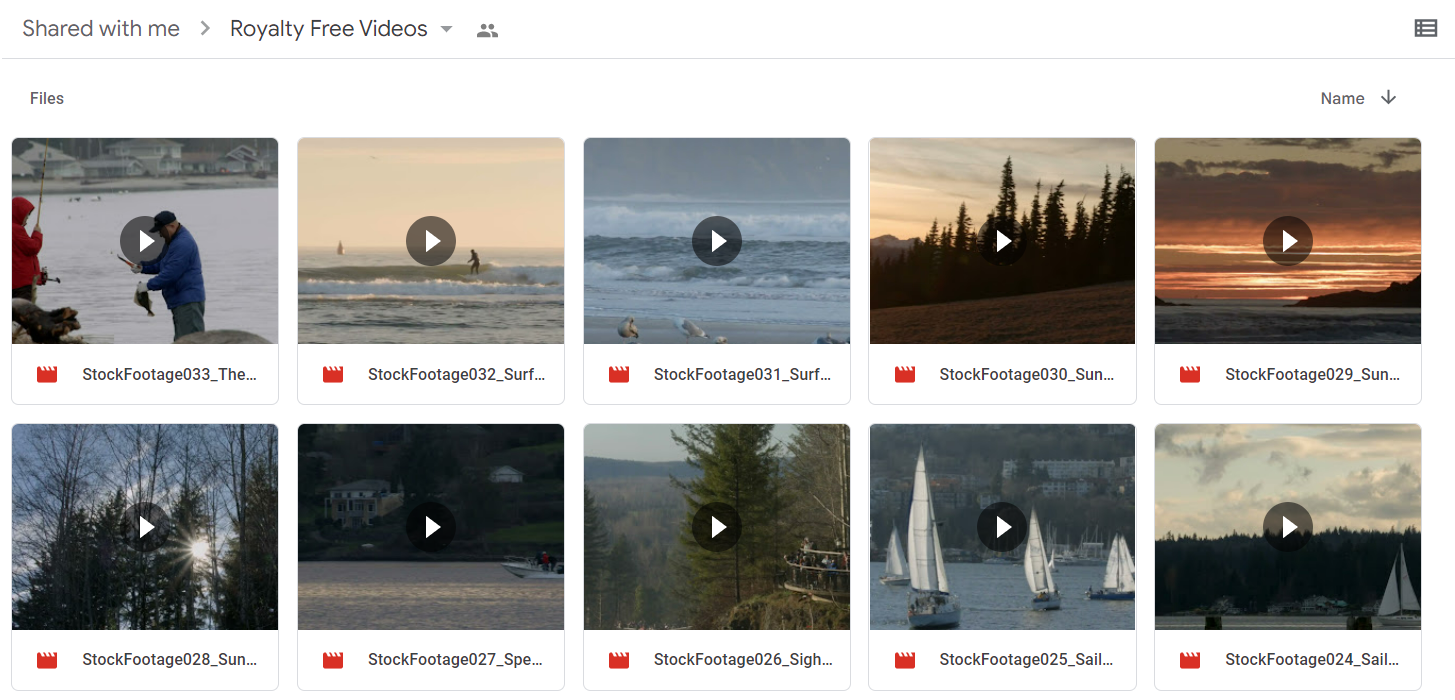The image size is (1455, 700).
Task: Select file name StockFootage032_Surf...
Action: tap(456, 374)
